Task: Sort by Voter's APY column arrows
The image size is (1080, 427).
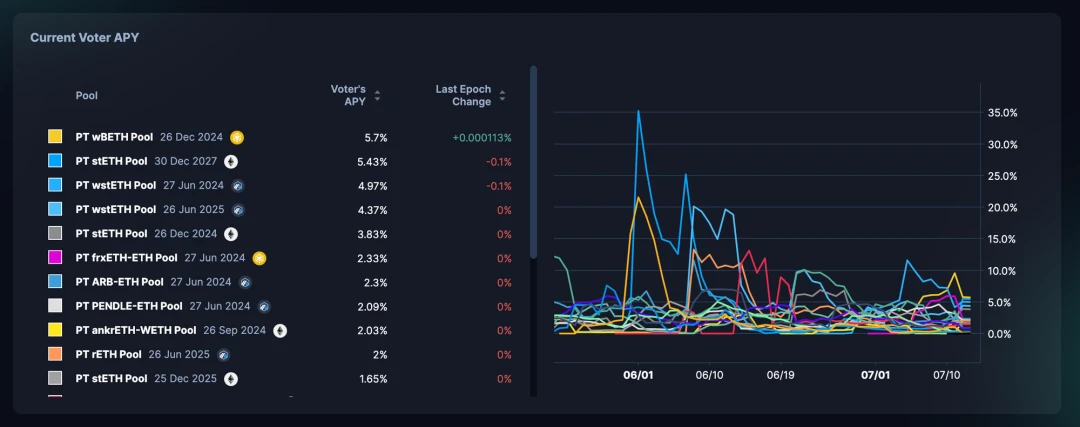Action: 377,96
